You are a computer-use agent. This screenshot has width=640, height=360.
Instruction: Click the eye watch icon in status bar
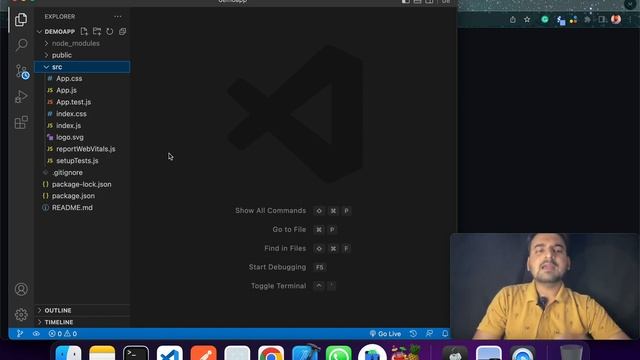click(36, 333)
